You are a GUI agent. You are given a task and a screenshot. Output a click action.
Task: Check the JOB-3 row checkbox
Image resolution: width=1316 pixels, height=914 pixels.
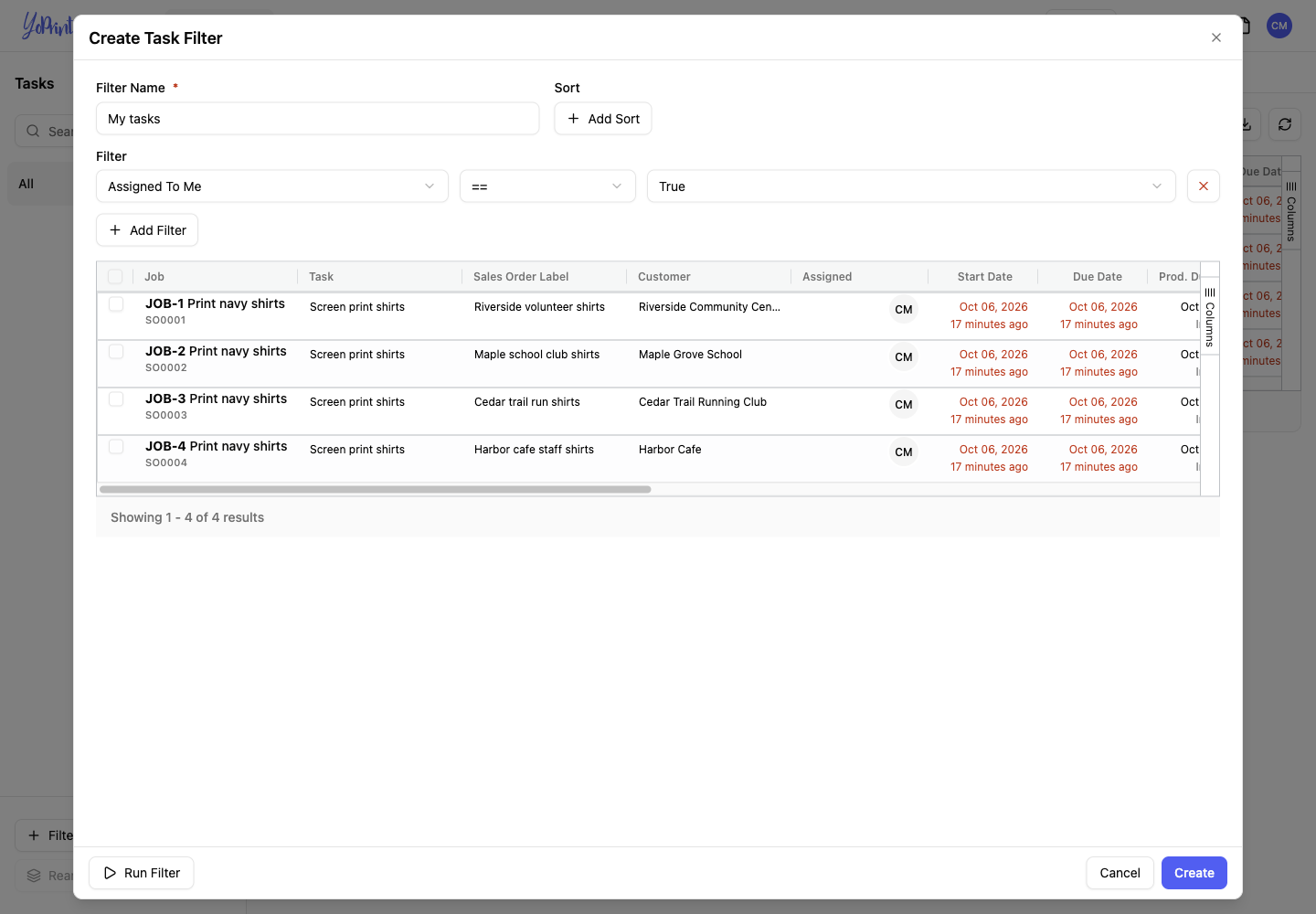116,399
